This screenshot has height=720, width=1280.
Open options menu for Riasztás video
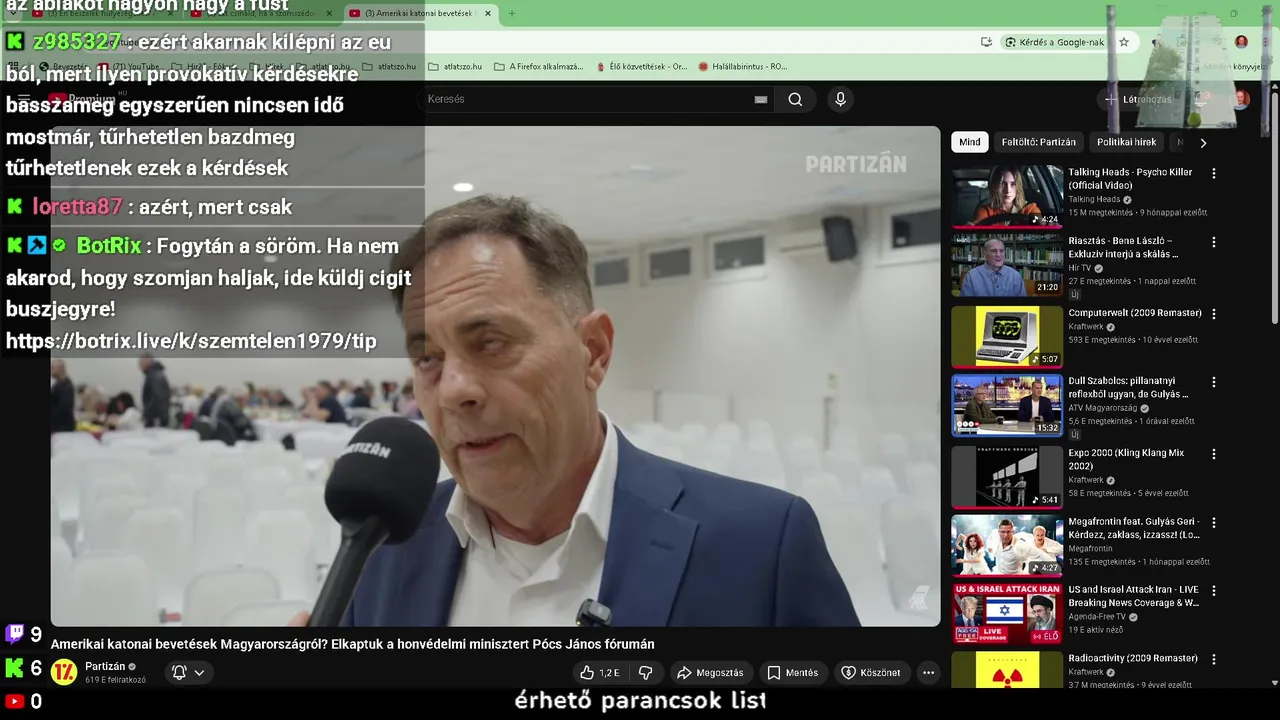click(x=1214, y=242)
